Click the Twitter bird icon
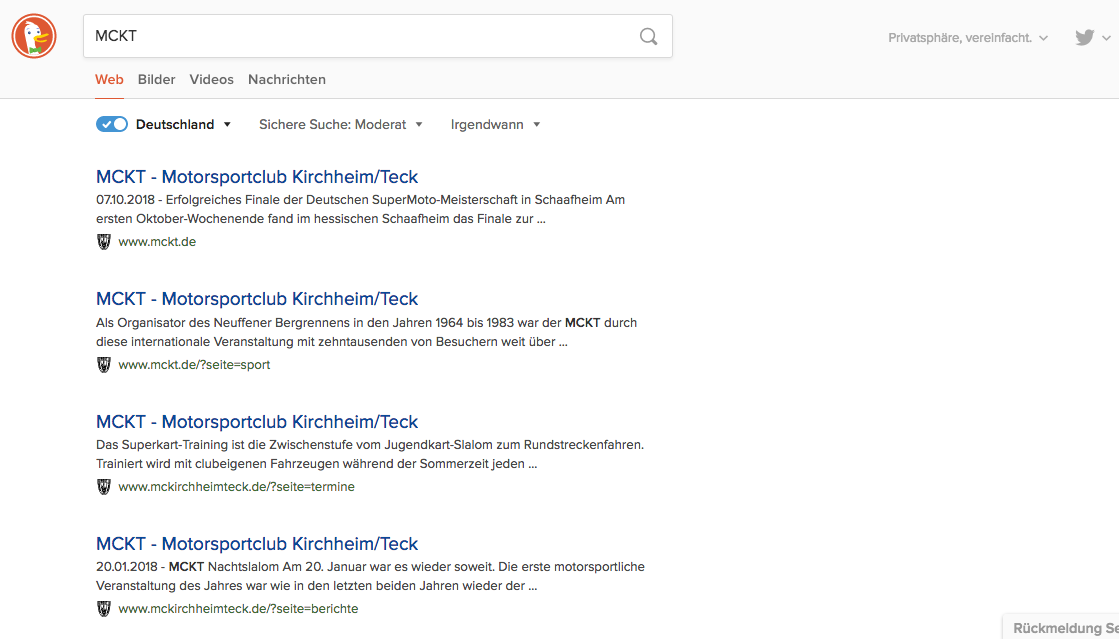1119x639 pixels. (1084, 37)
